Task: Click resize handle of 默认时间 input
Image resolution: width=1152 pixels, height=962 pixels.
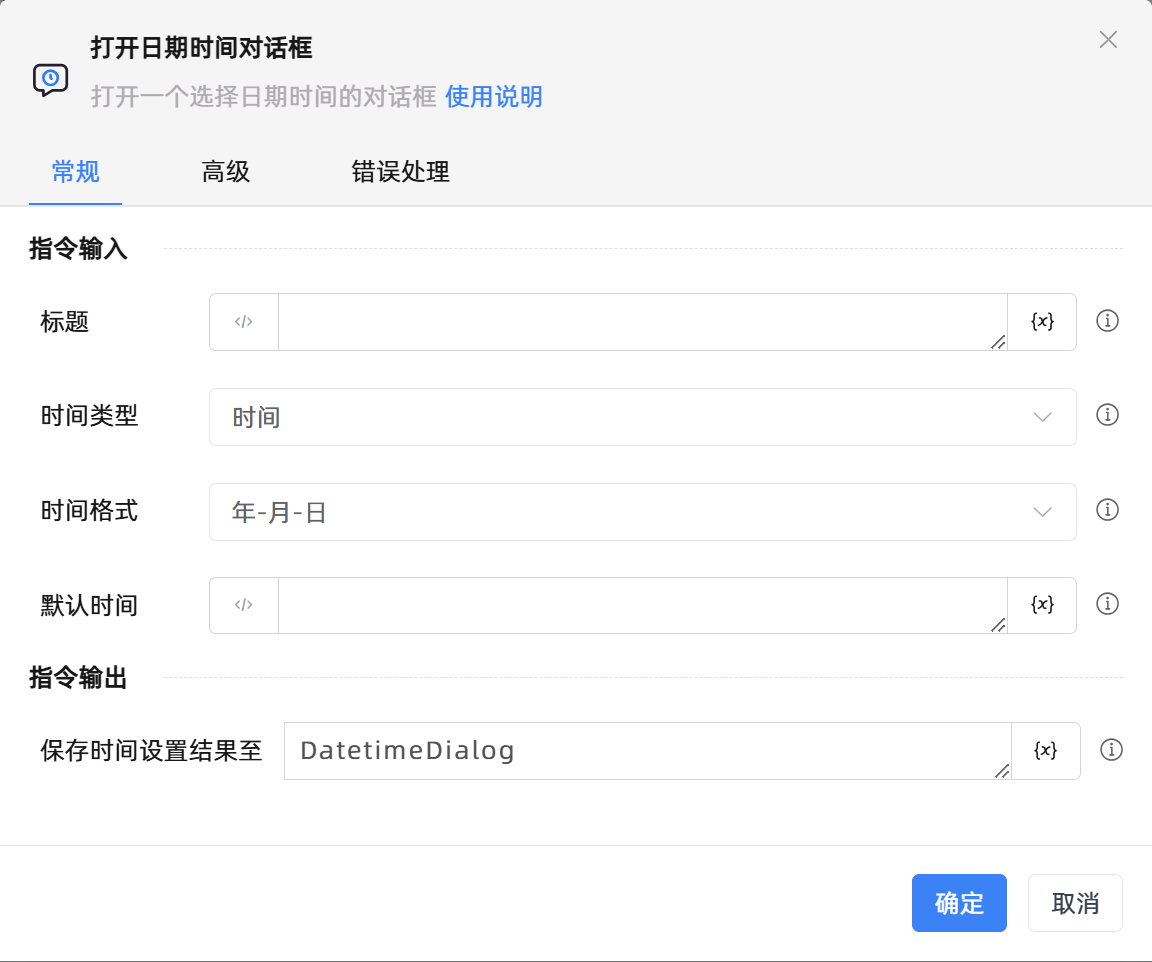Action: pyautogui.click(x=998, y=625)
